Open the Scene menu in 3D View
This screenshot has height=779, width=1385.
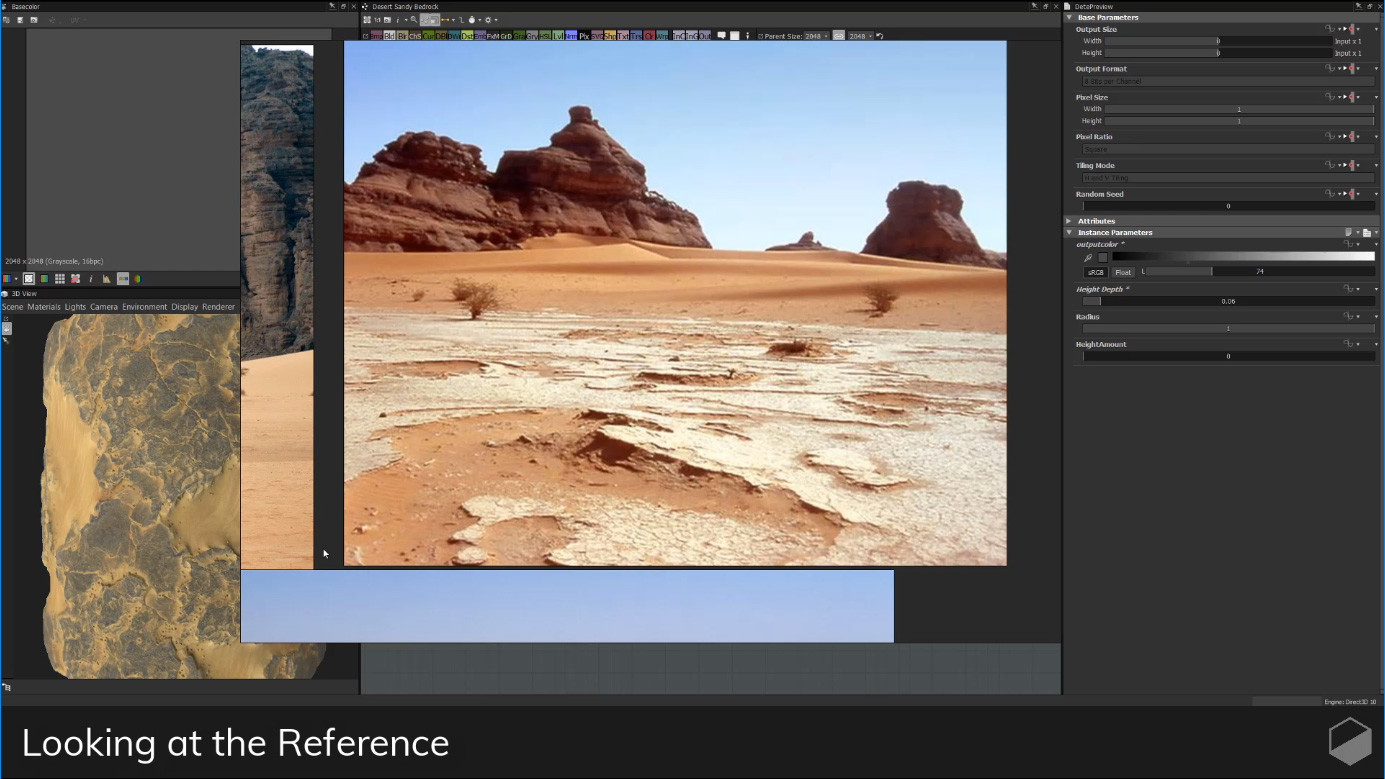(x=12, y=307)
